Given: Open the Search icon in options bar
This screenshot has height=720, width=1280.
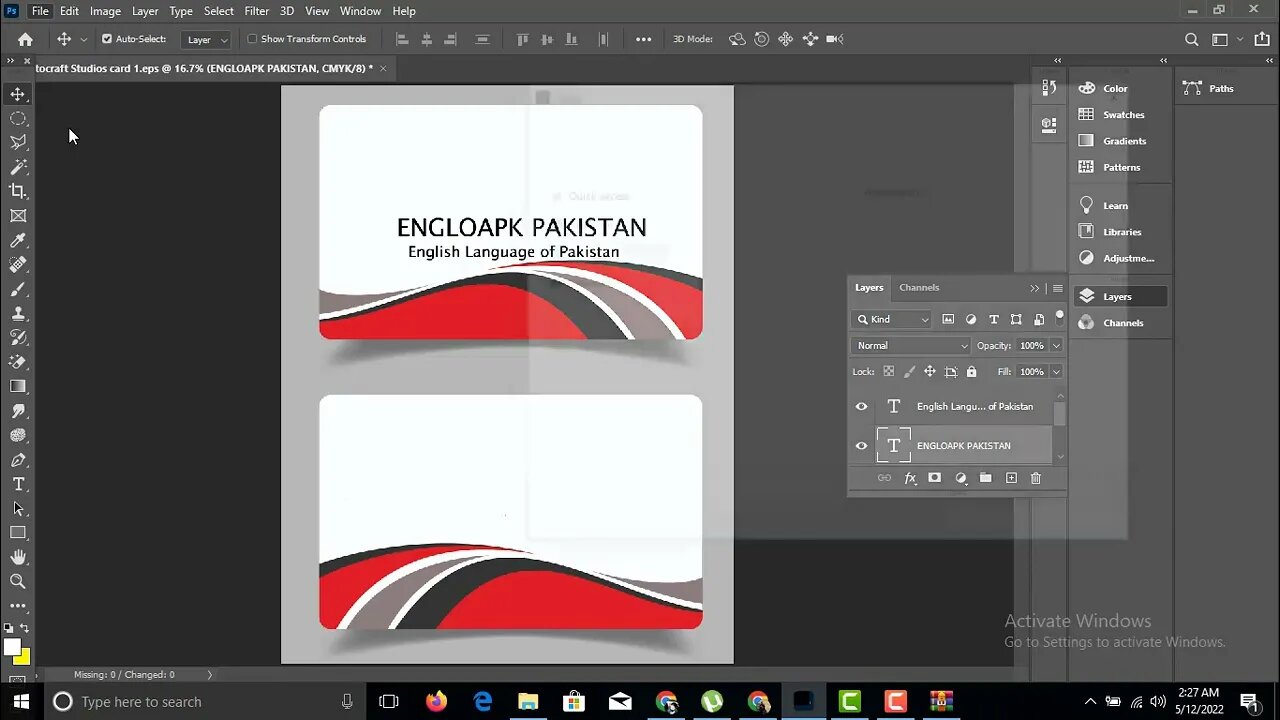Looking at the screenshot, I should click(x=1191, y=39).
